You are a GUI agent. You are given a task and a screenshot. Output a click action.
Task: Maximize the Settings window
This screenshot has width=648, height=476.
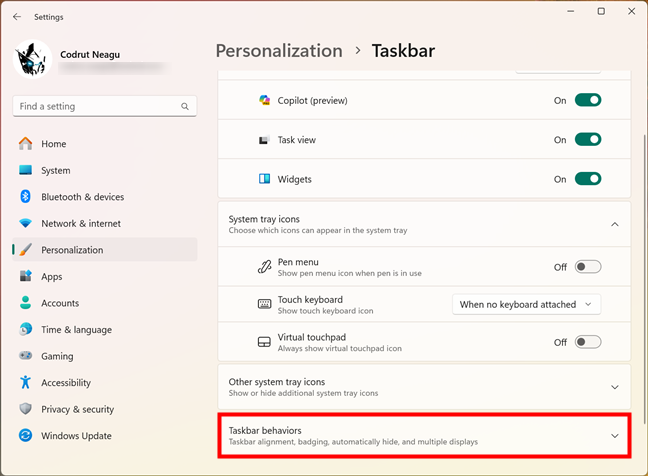[601, 11]
